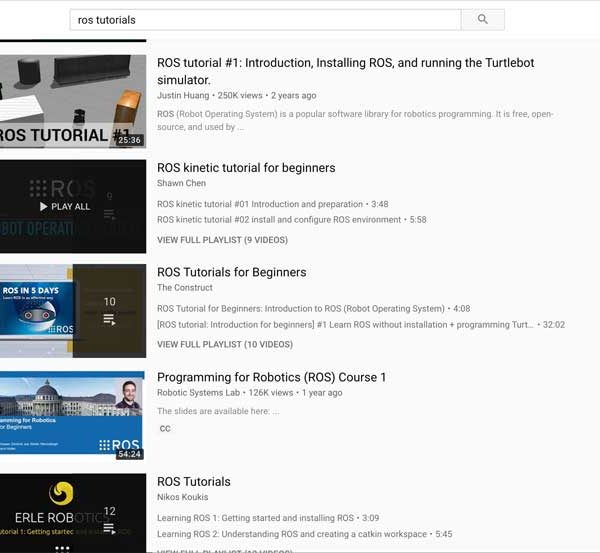Focus the 'ros tutorials' search field
Viewport: 600px width, 553px height.
point(266,20)
